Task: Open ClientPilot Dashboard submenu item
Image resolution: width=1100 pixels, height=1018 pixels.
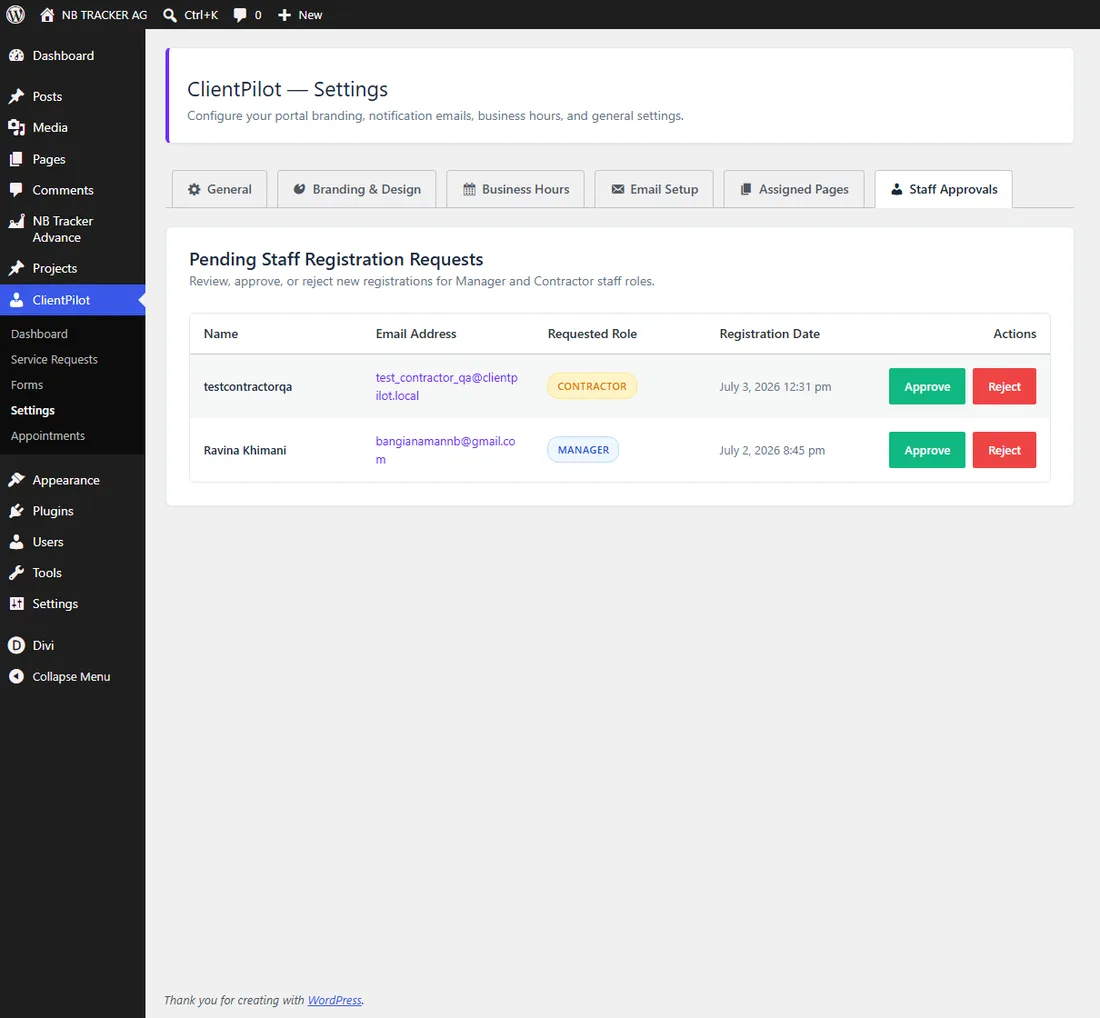Action: [x=39, y=334]
